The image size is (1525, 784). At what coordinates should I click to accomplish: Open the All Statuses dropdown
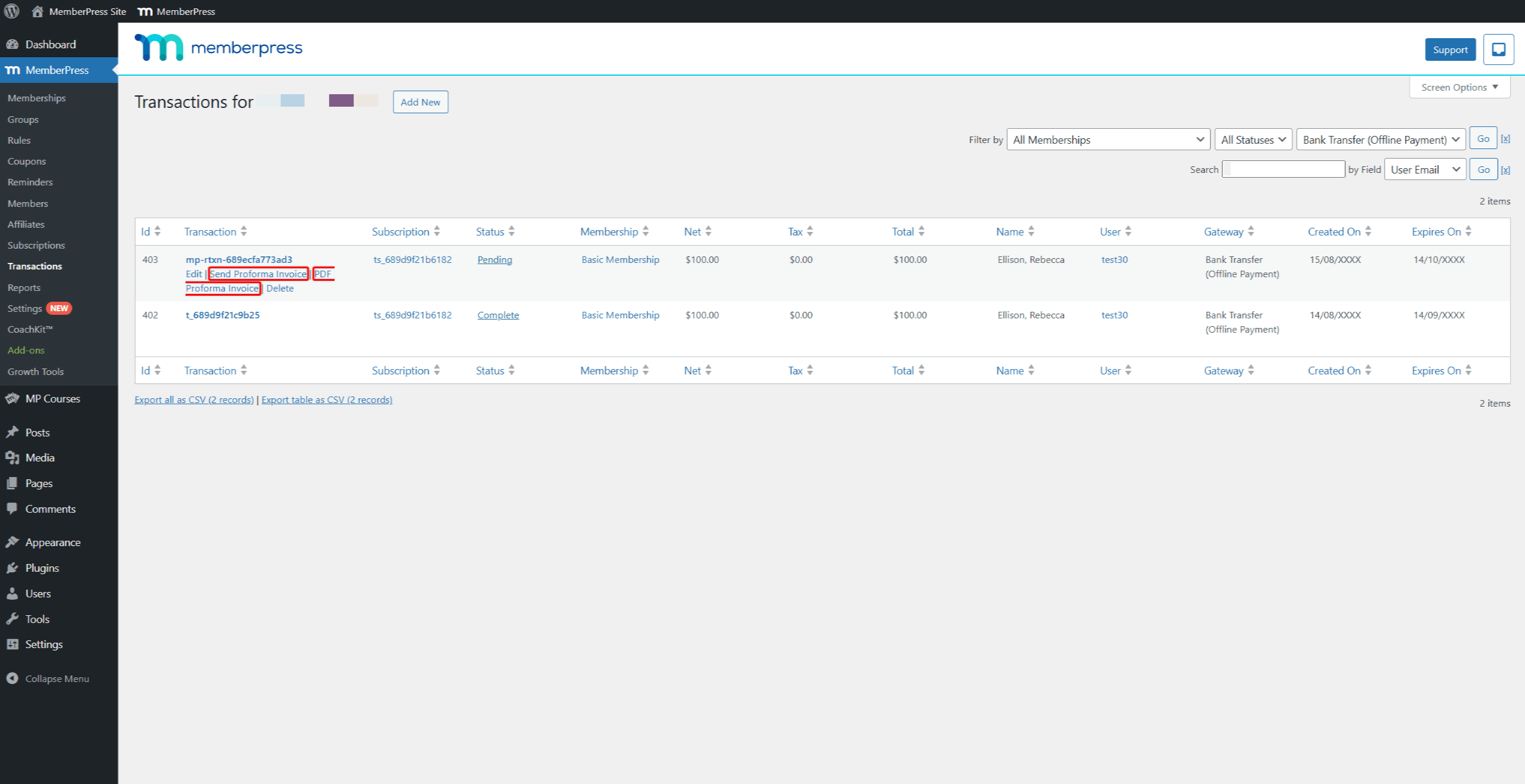(x=1253, y=140)
